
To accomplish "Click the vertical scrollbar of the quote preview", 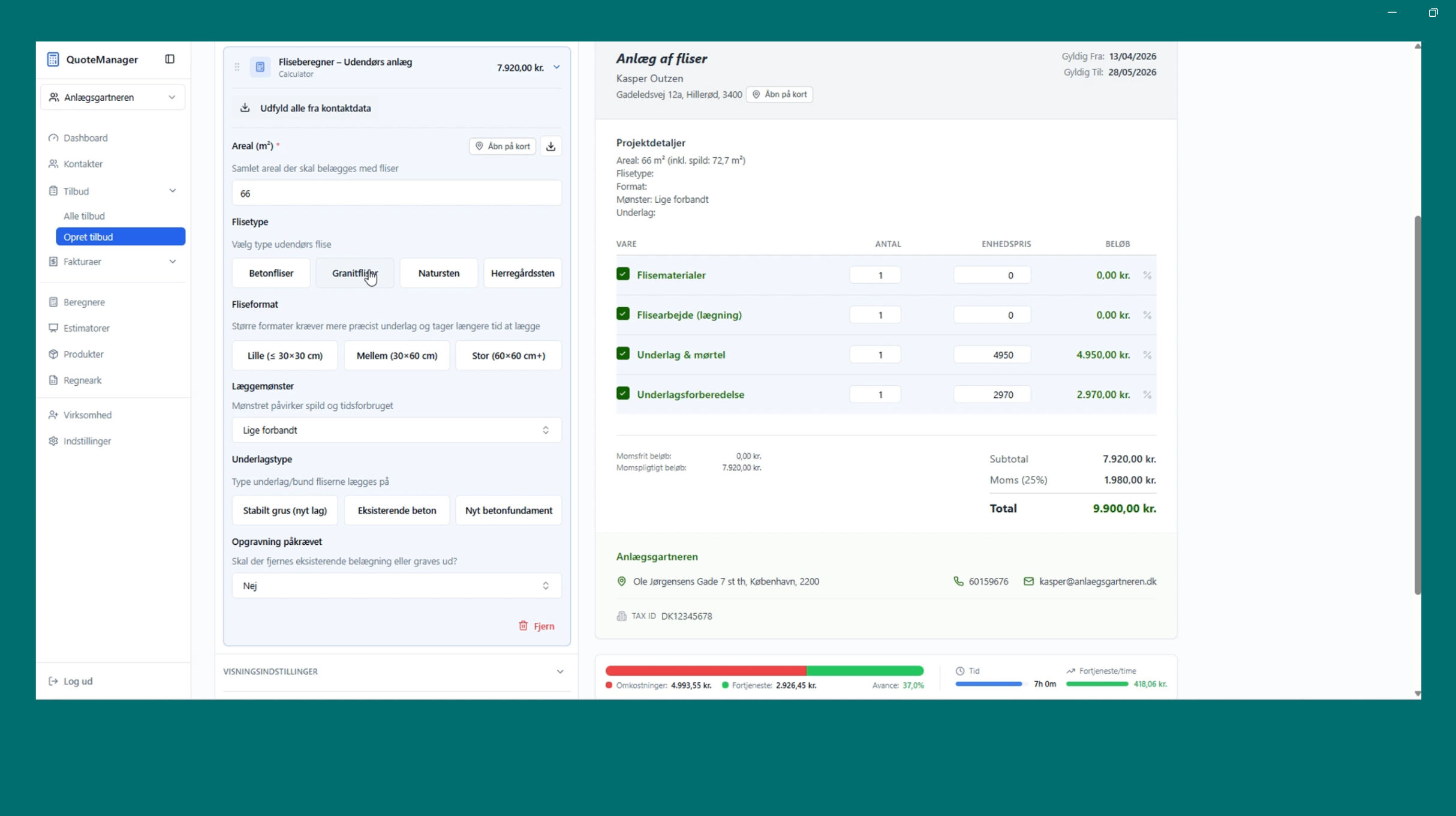I will [x=1417, y=405].
